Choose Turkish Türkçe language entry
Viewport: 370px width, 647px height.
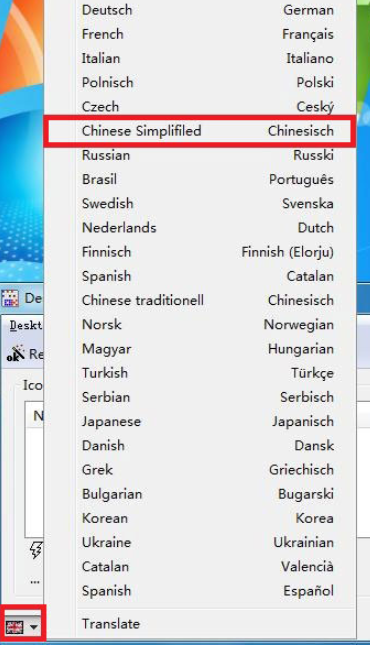200,373
